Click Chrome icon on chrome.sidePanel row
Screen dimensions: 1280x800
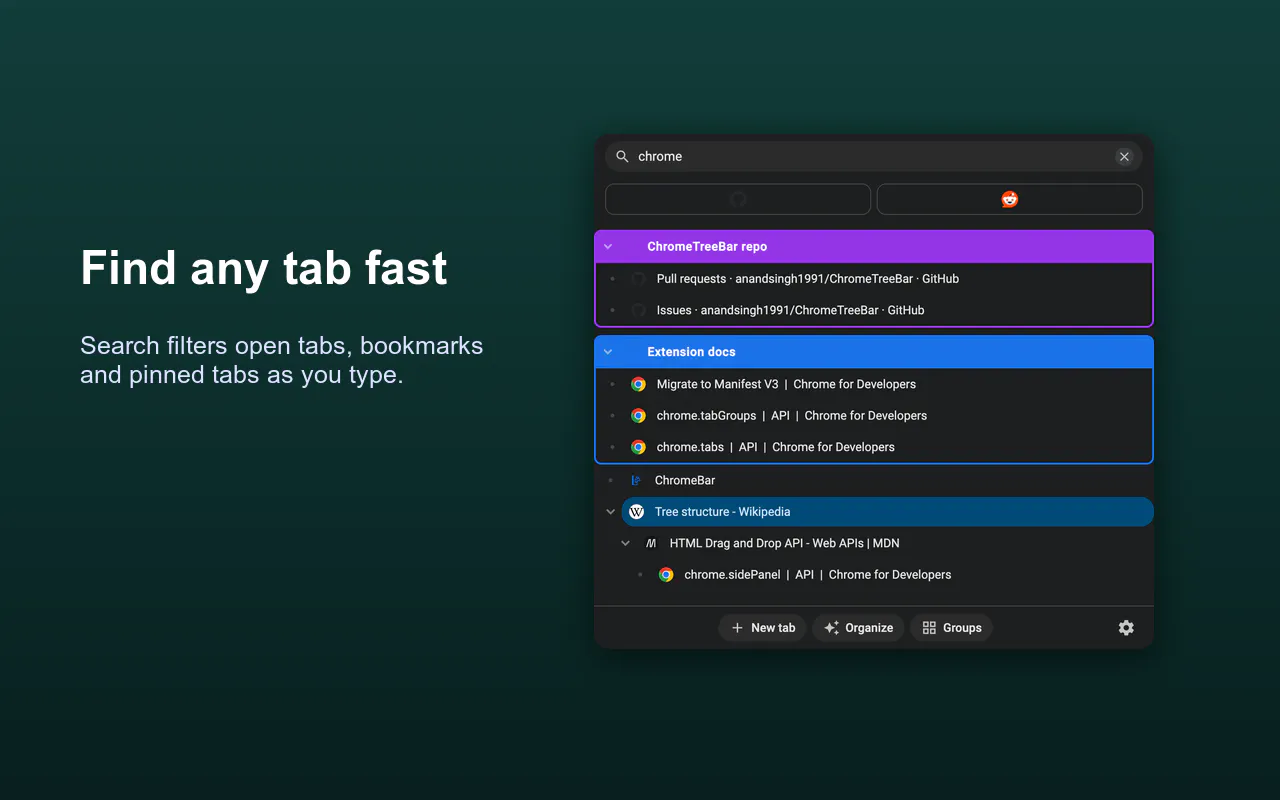click(x=666, y=575)
